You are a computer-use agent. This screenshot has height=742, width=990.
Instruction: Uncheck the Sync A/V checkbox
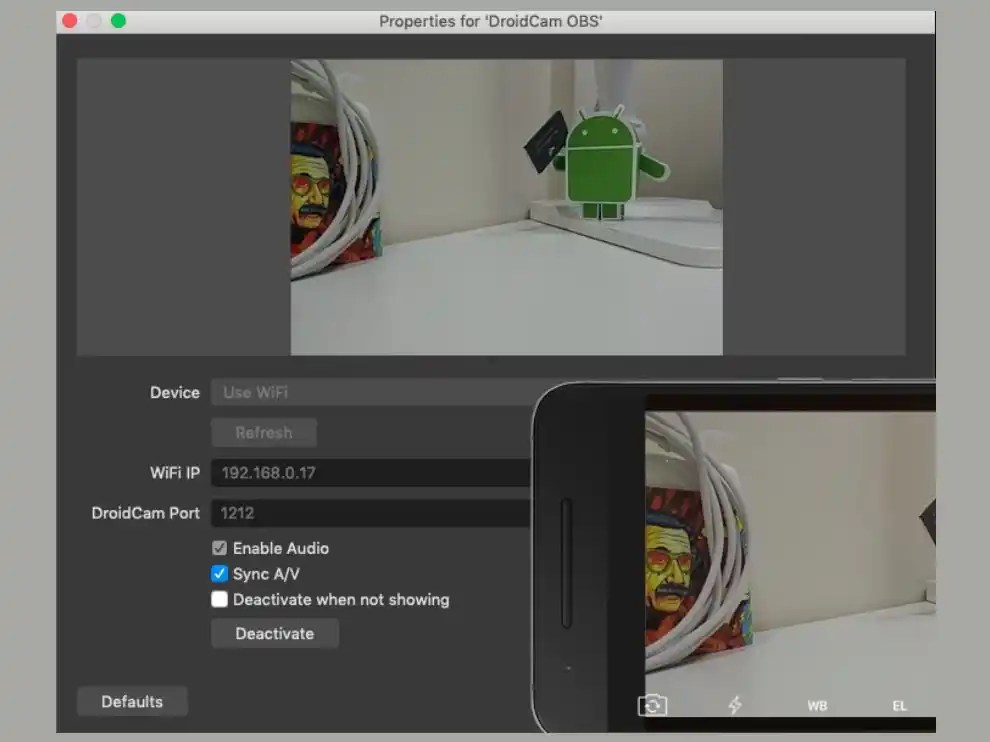coord(219,574)
